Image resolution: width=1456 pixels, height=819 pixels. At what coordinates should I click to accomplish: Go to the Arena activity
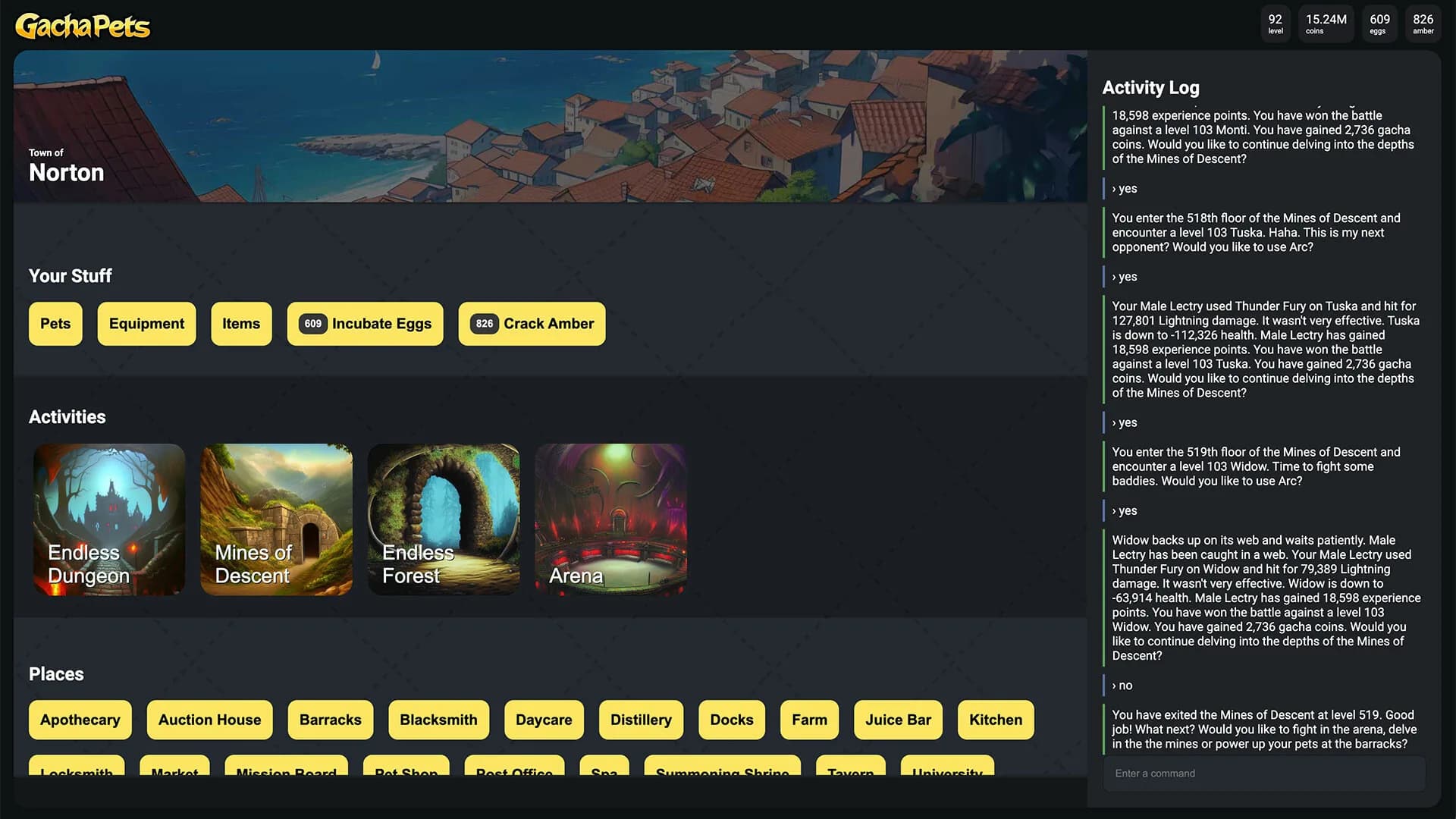point(610,519)
